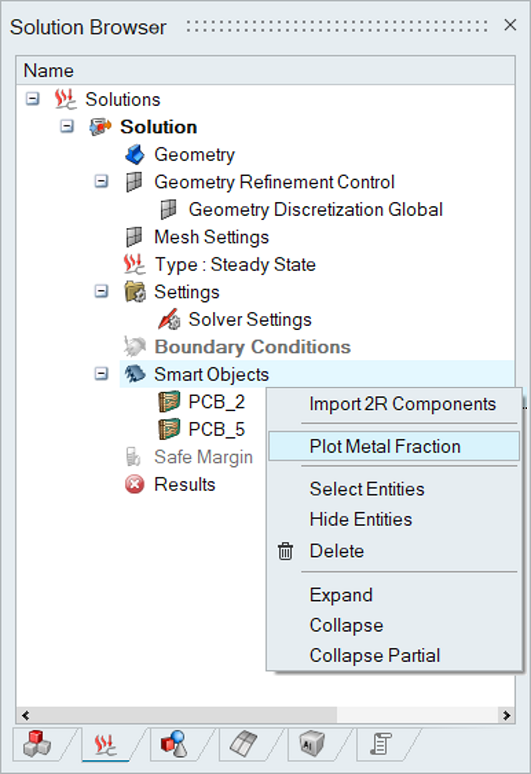
Task: Collapse the Settings folder node
Action: 101,292
